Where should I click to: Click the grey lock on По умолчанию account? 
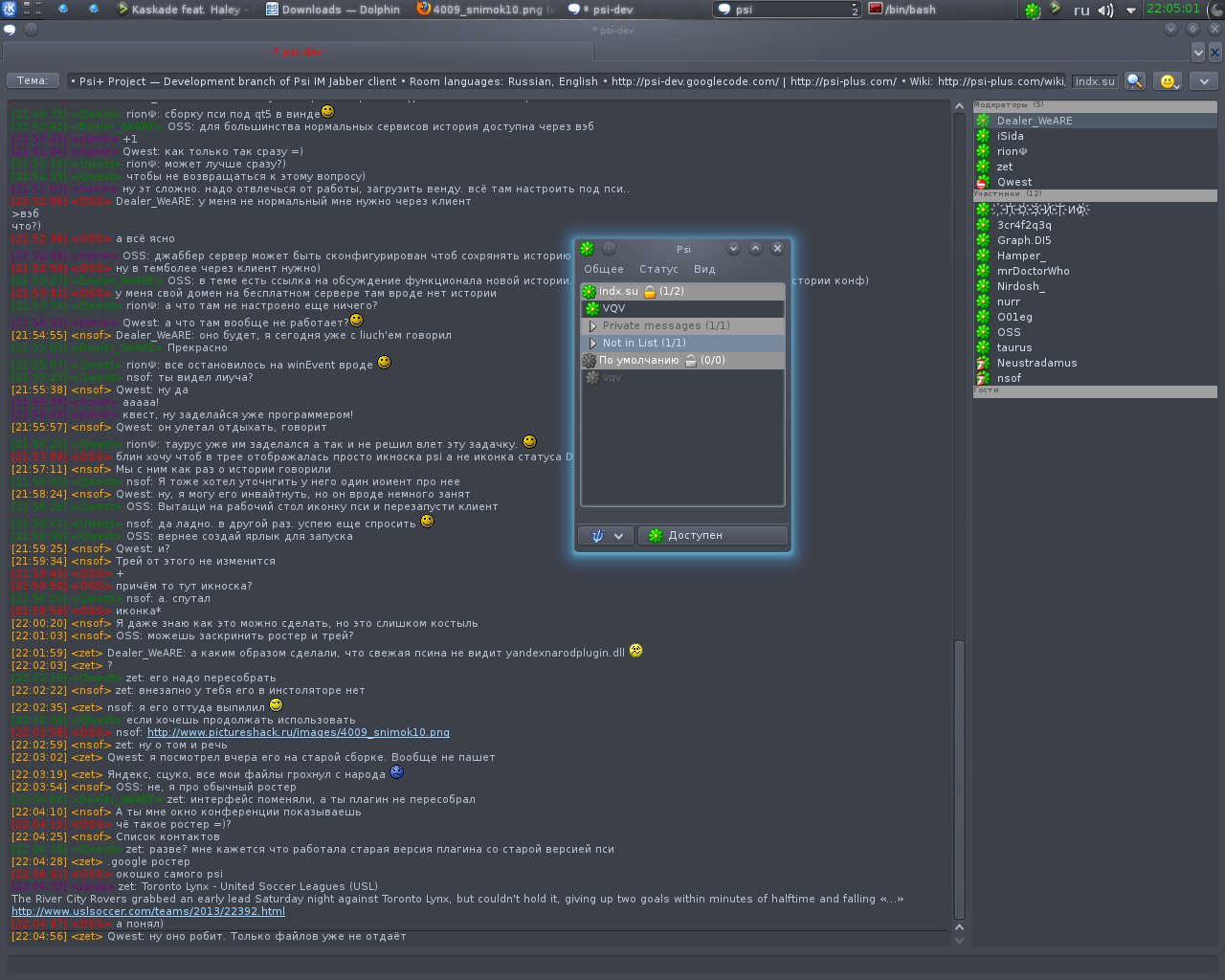[690, 361]
